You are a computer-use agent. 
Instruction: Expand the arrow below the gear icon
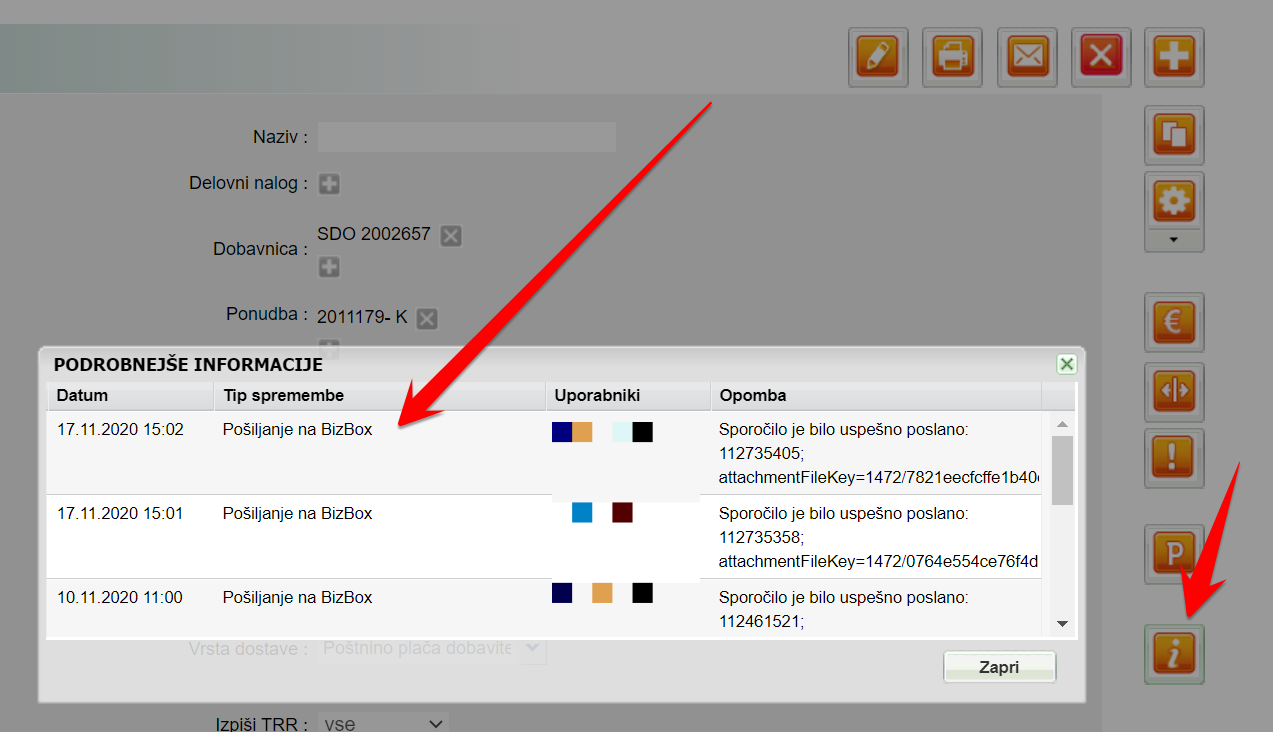(x=1174, y=241)
